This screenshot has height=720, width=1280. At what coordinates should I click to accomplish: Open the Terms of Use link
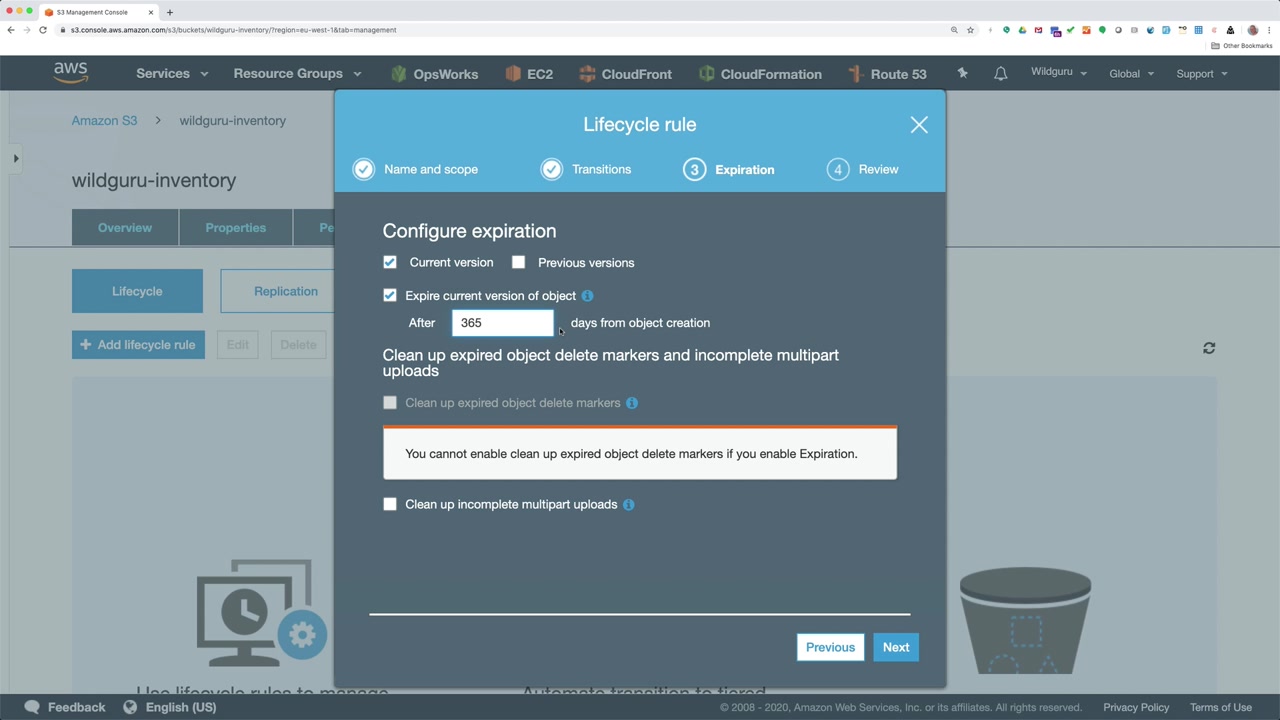[1221, 708]
